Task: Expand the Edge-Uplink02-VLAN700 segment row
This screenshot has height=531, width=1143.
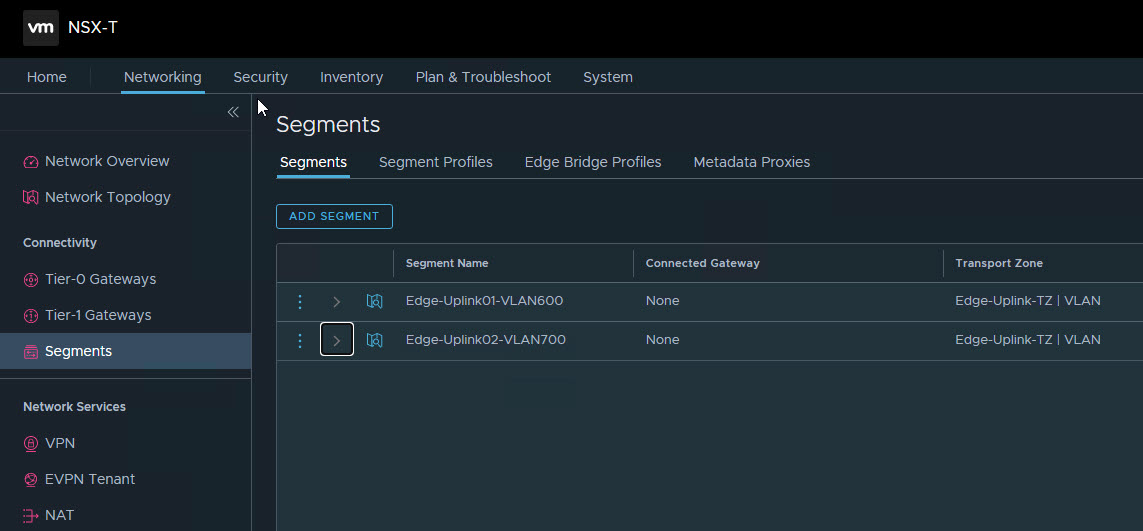Action: 336,340
